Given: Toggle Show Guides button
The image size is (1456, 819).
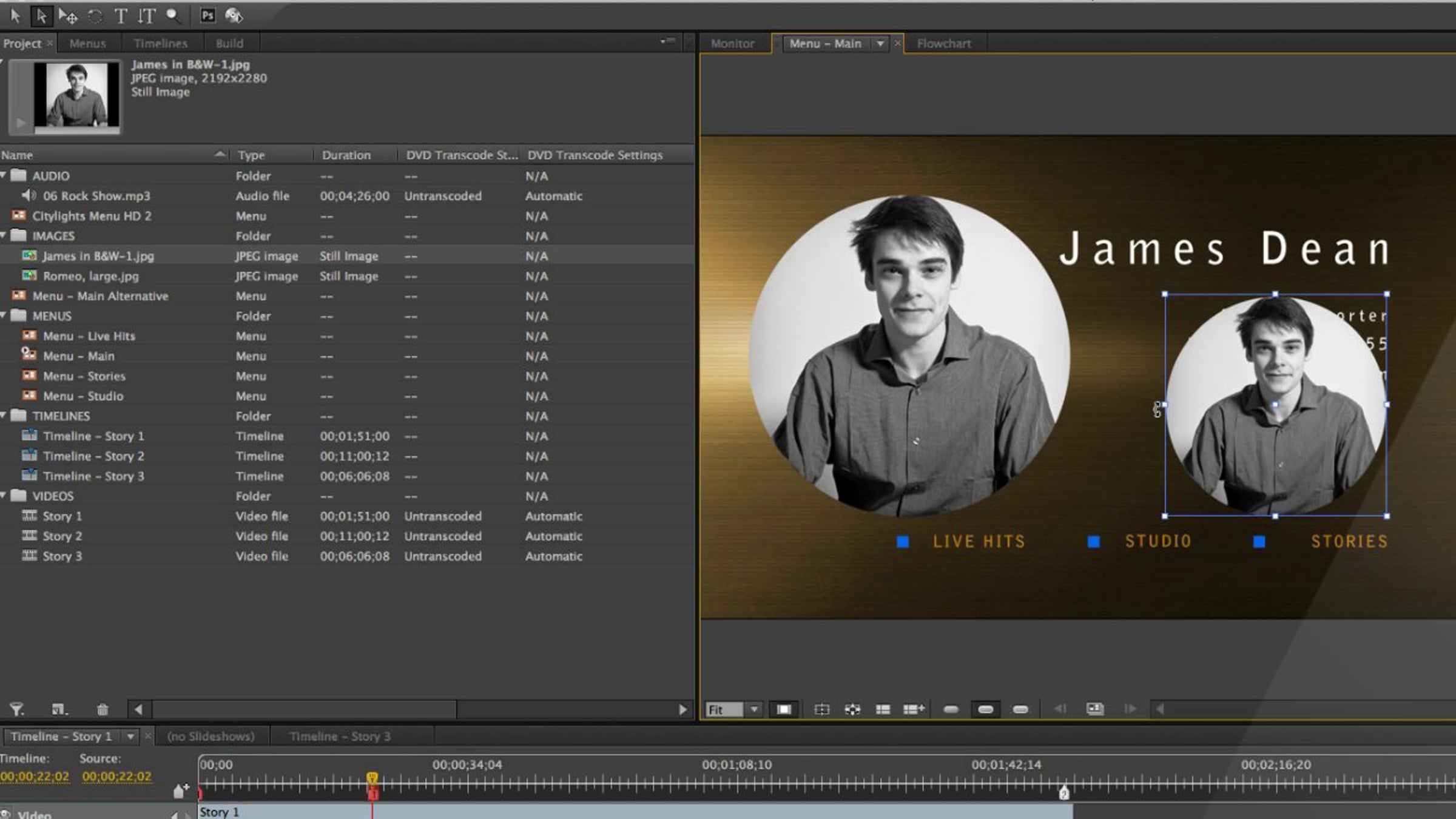Looking at the screenshot, I should click(821, 709).
